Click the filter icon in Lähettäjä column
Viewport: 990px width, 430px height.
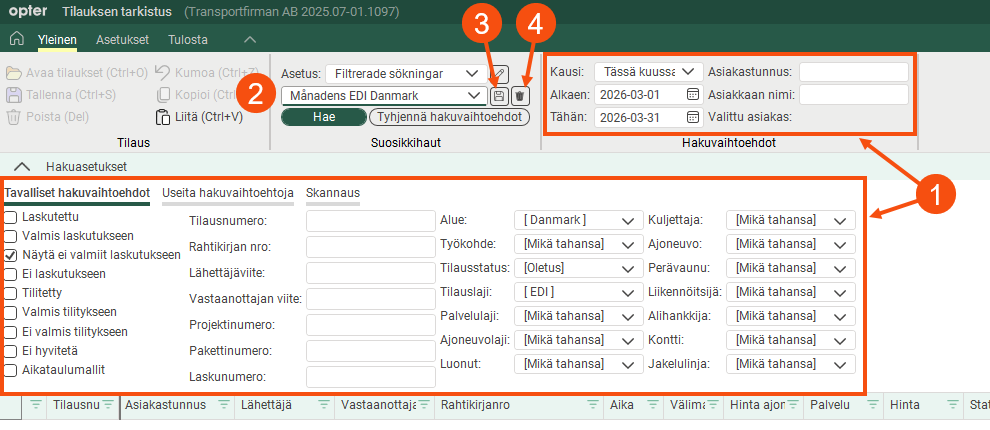[323, 405]
